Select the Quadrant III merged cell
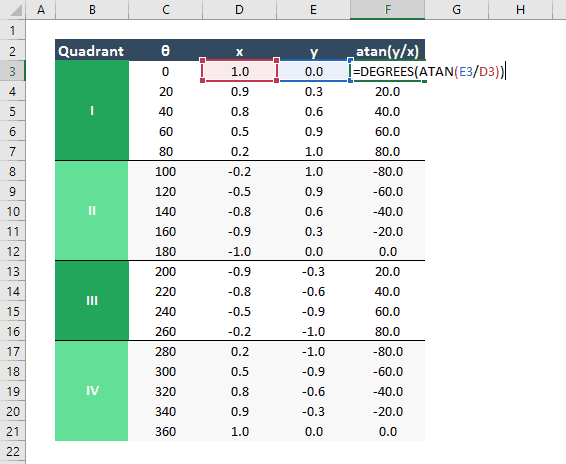This screenshot has height=464, width=566. click(x=92, y=300)
